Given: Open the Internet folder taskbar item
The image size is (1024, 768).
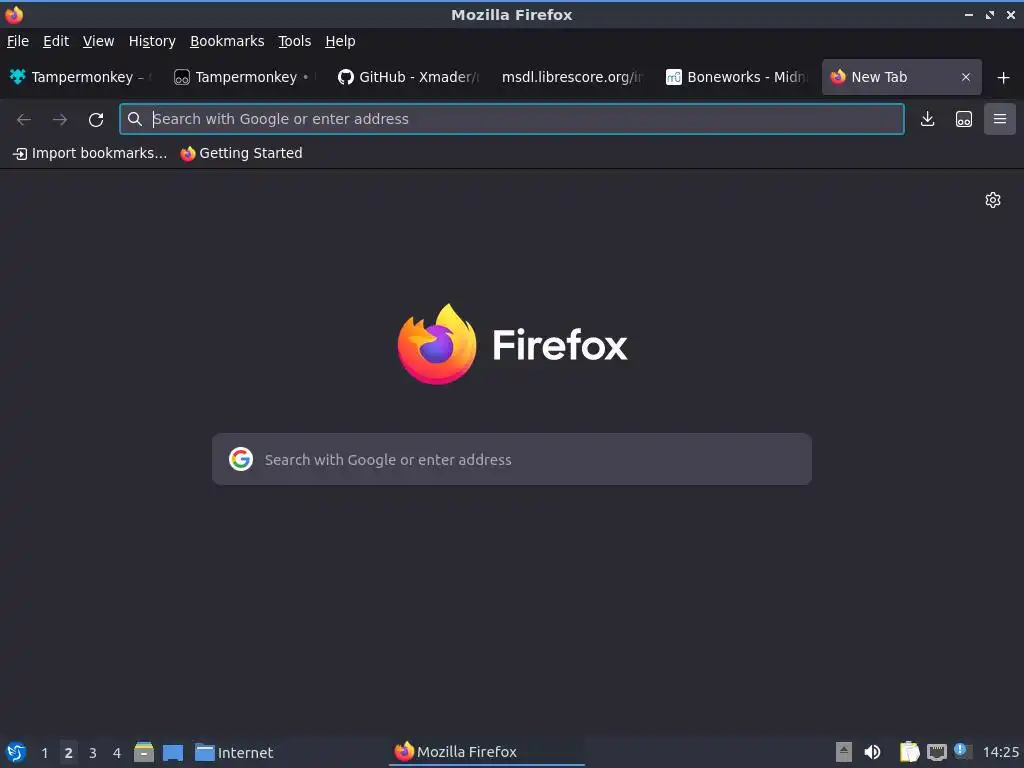Looking at the screenshot, I should (x=234, y=753).
